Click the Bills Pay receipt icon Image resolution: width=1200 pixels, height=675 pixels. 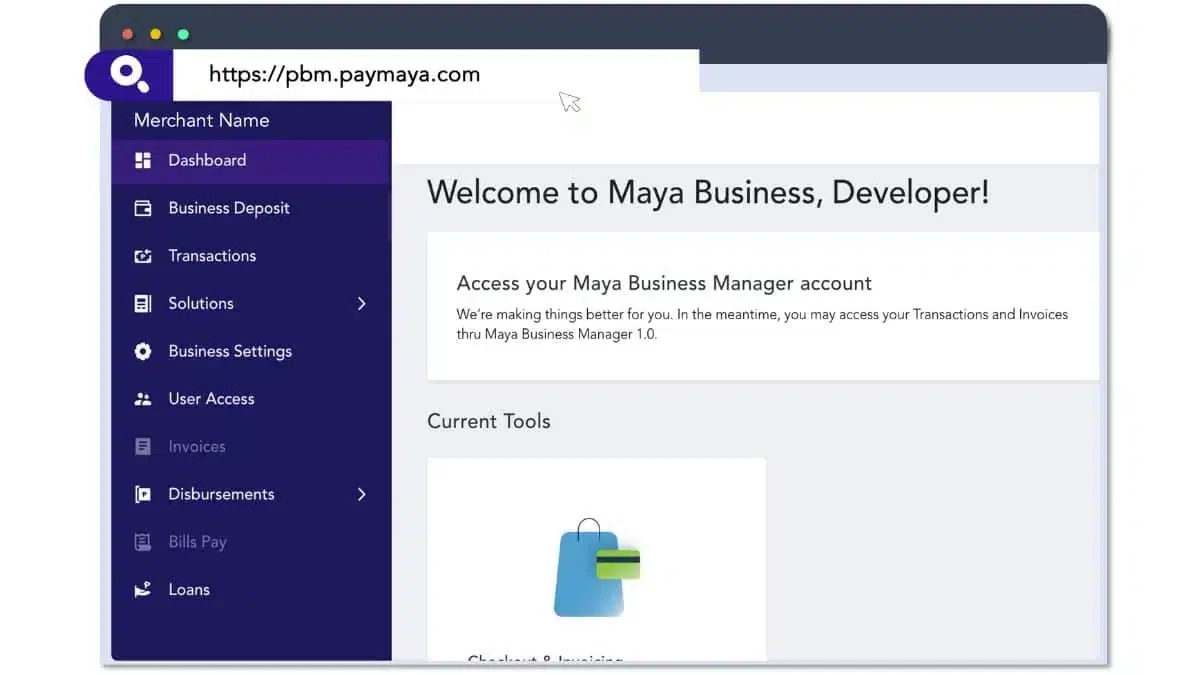click(x=143, y=542)
